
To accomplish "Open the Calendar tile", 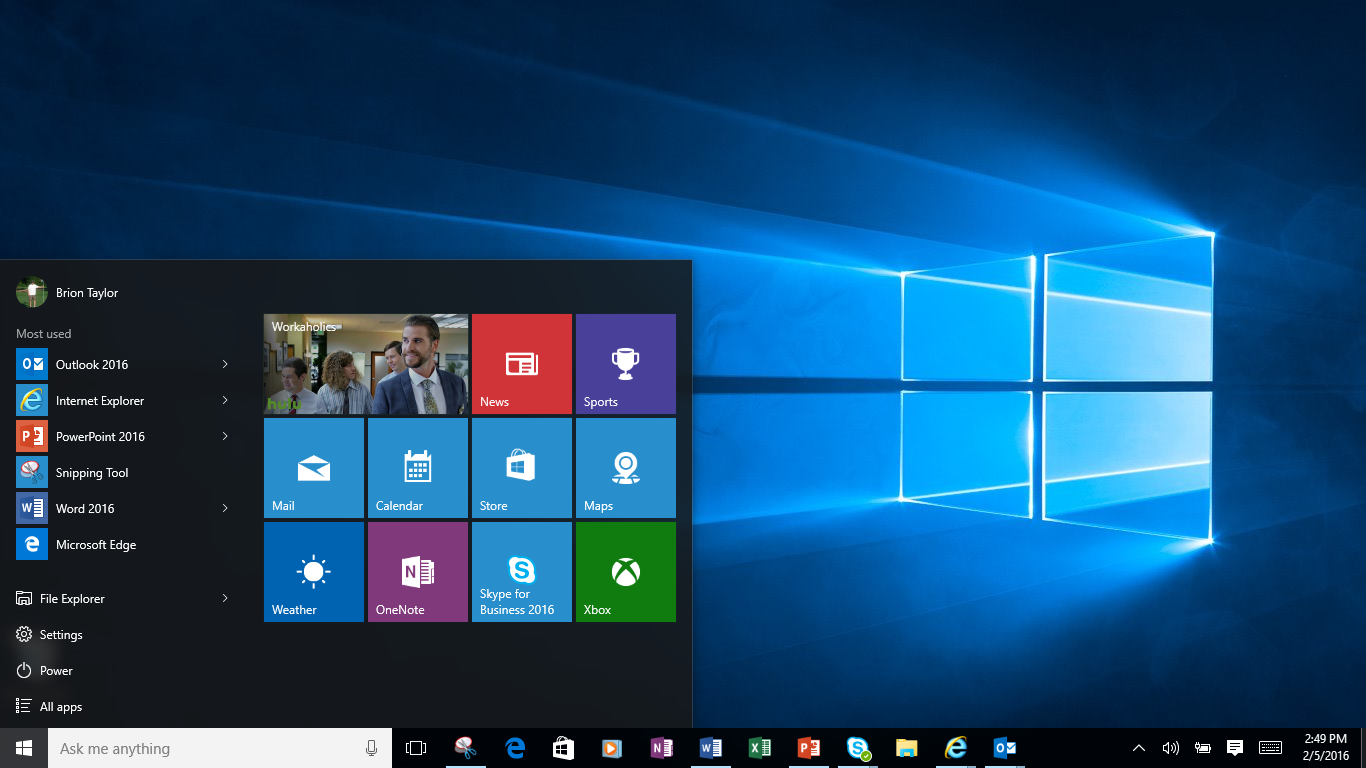I will click(x=417, y=467).
